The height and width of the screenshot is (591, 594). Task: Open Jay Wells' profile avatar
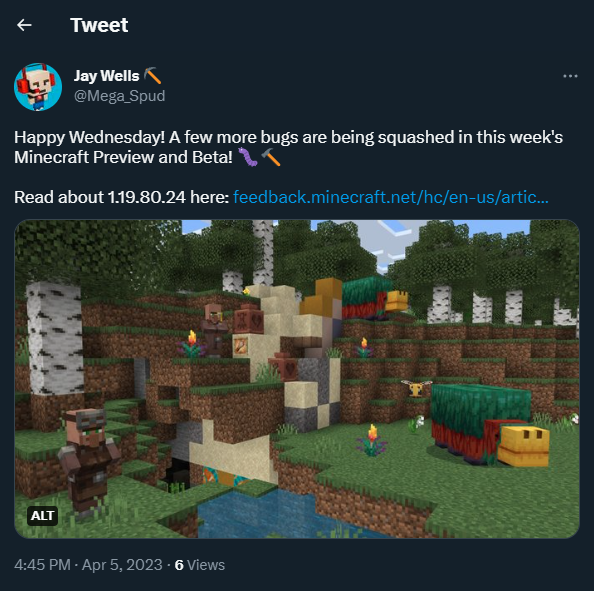tap(38, 87)
